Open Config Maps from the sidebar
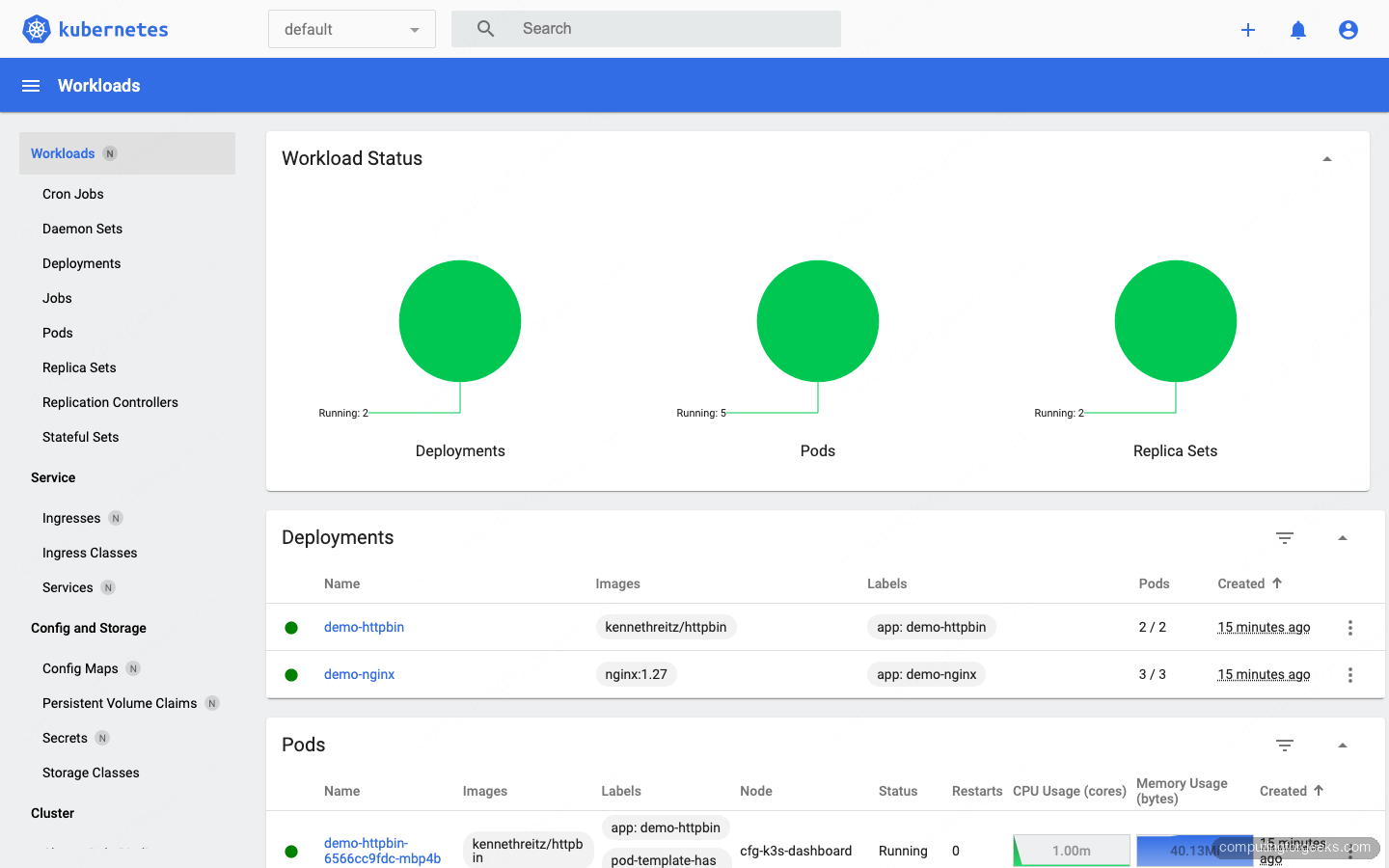This screenshot has width=1389, height=868. [81, 667]
